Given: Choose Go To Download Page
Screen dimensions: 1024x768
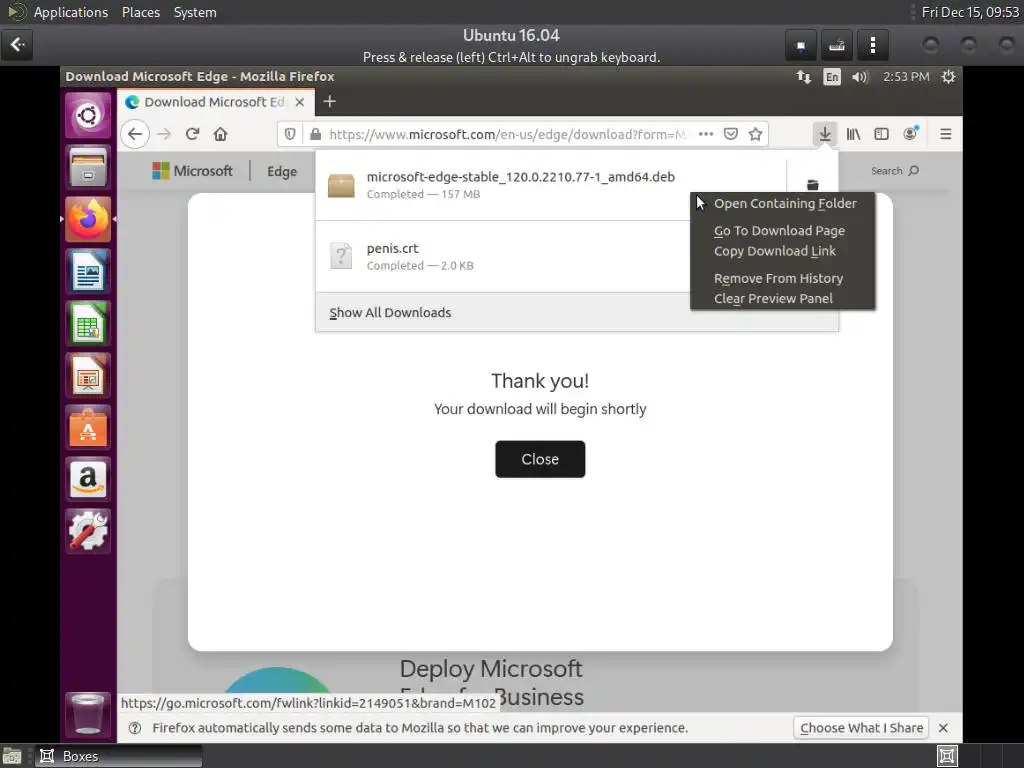Looking at the screenshot, I should (x=779, y=231).
